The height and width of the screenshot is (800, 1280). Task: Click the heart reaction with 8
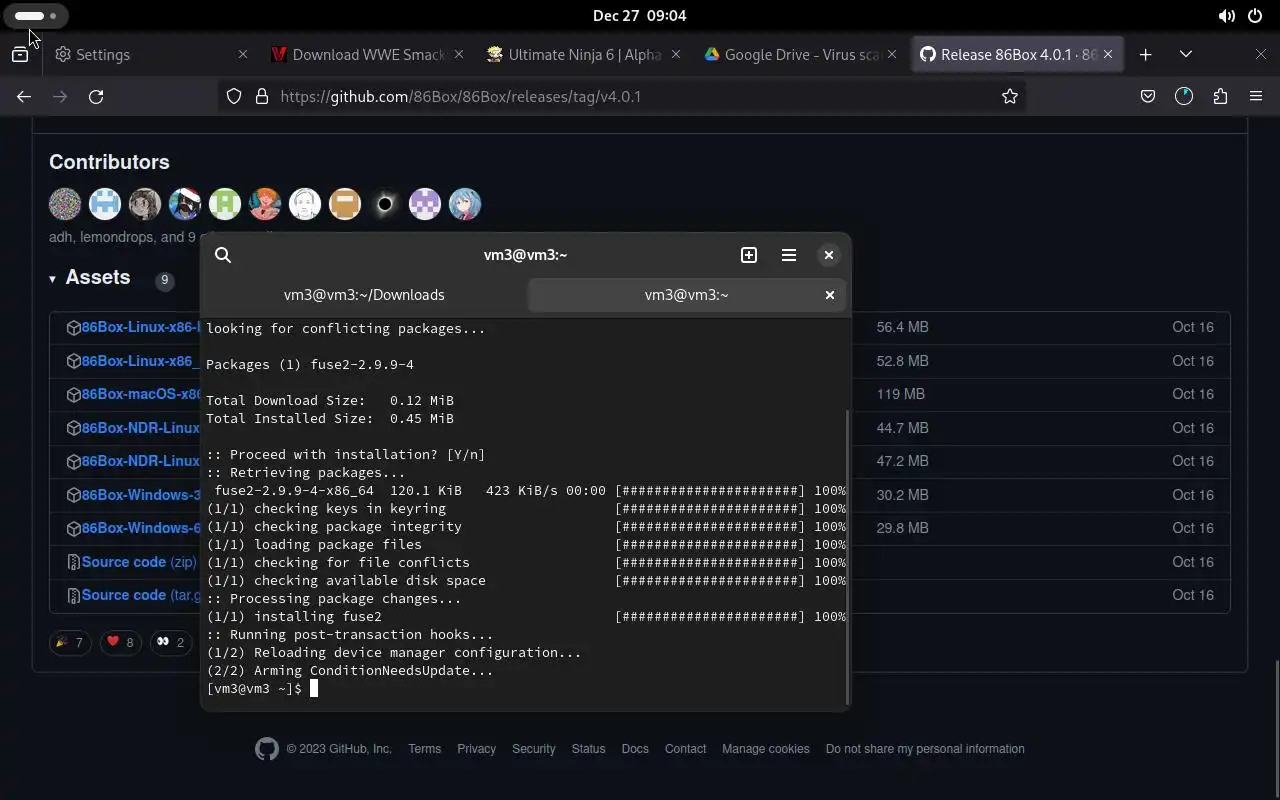pos(120,642)
